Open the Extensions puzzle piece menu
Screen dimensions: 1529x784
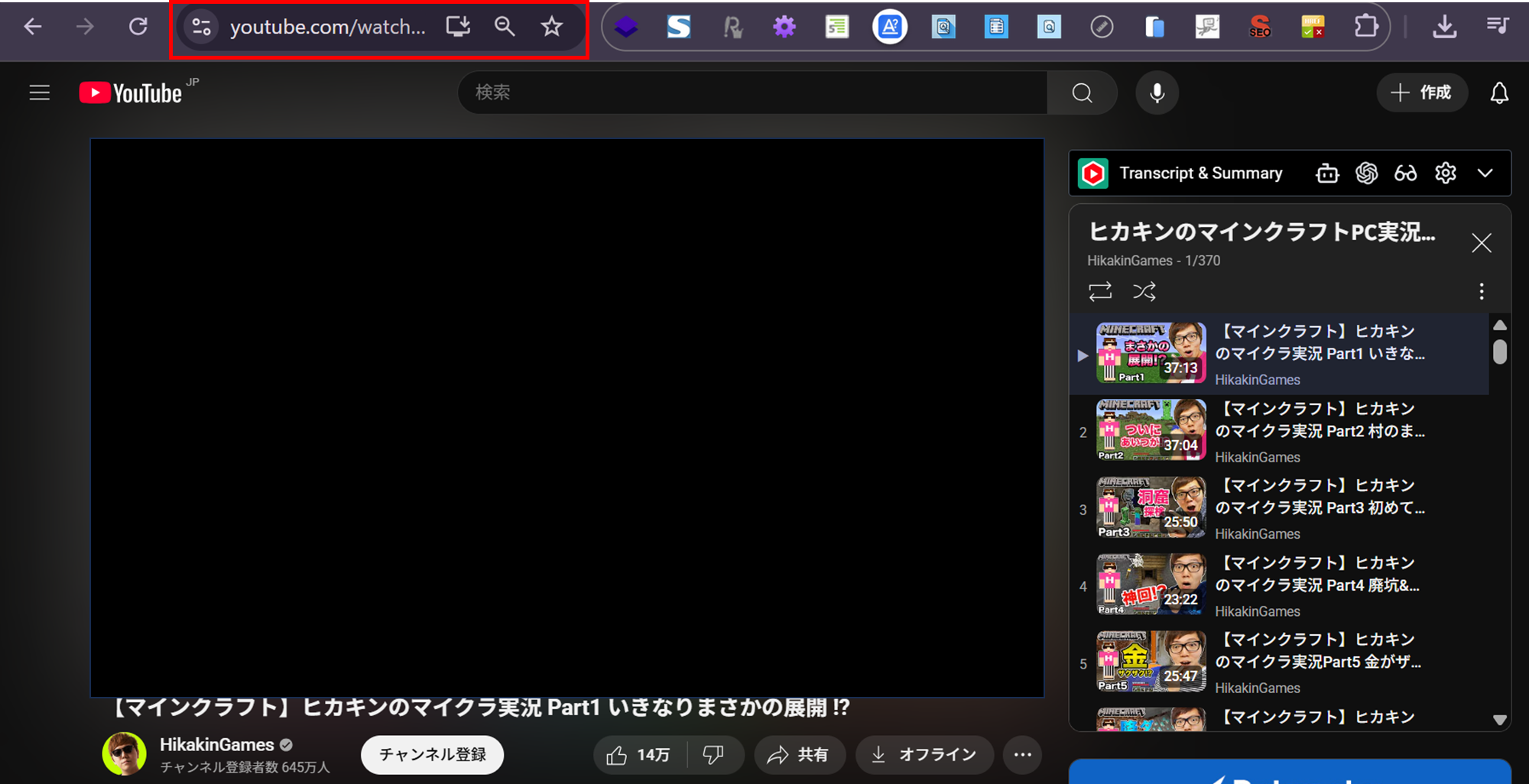click(1366, 27)
